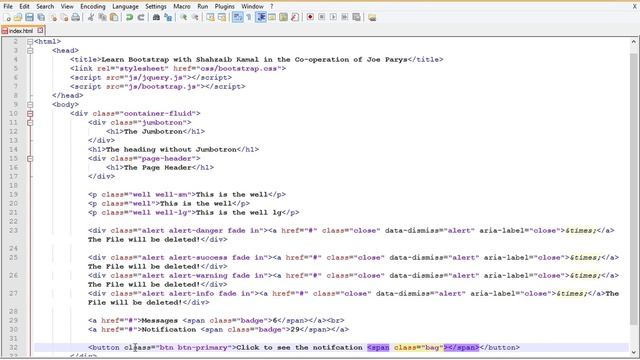The width and height of the screenshot is (640, 360).
Task: Open the Search menu
Action: [45, 7]
